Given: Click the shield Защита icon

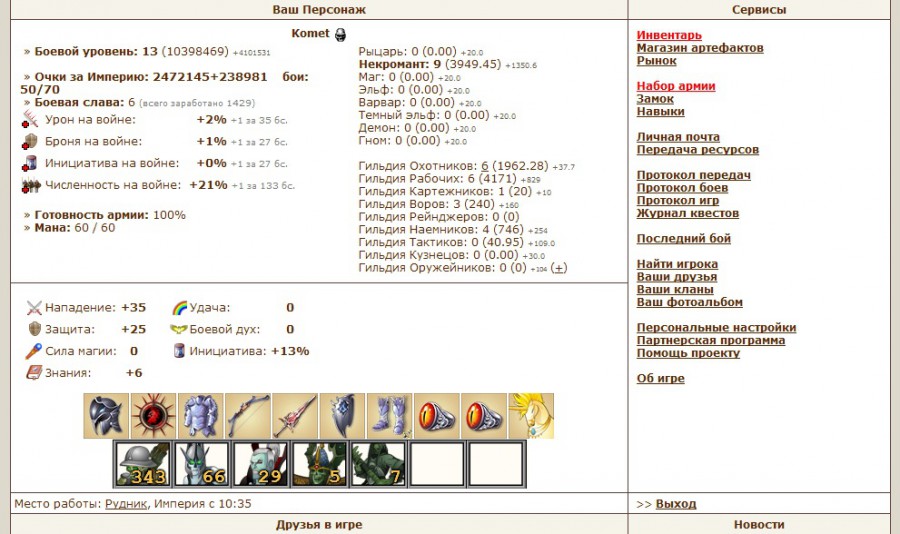Looking at the screenshot, I should (x=35, y=329).
